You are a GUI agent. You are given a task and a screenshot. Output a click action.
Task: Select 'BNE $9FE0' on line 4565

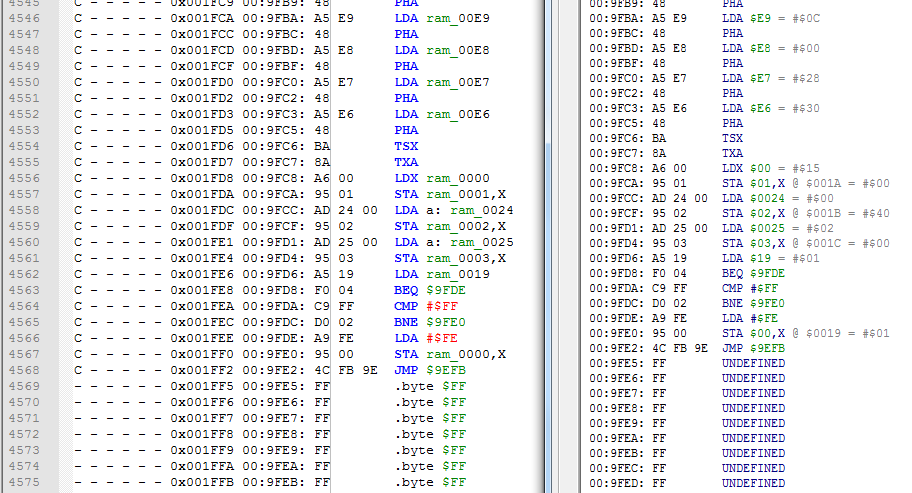430,322
